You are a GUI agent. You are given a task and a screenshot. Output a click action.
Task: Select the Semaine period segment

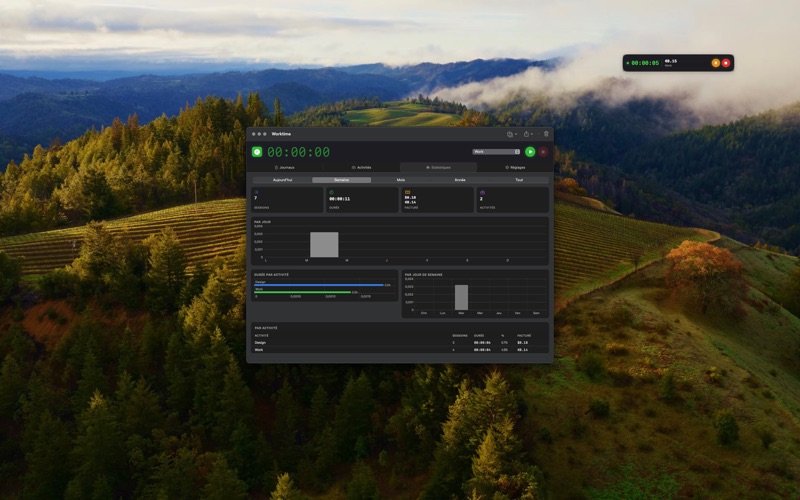pyautogui.click(x=341, y=180)
